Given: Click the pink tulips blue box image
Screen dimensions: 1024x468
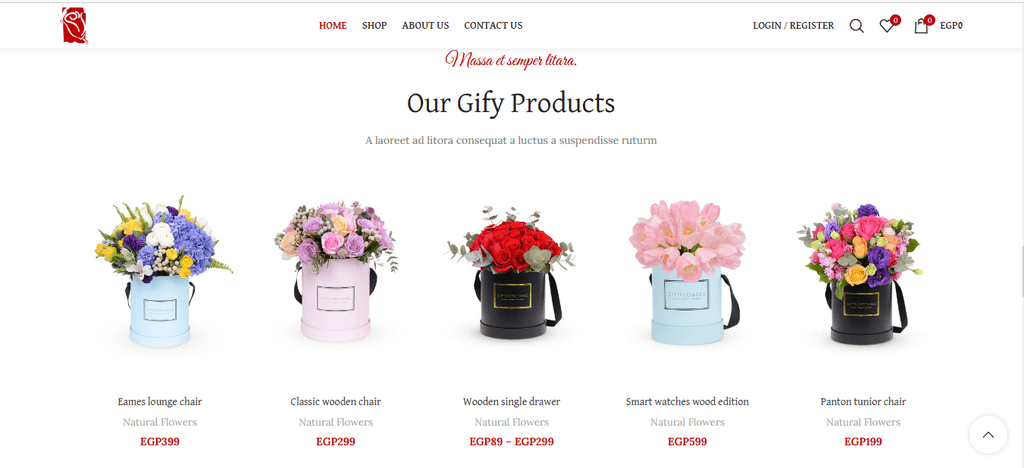Looking at the screenshot, I should (x=687, y=272).
